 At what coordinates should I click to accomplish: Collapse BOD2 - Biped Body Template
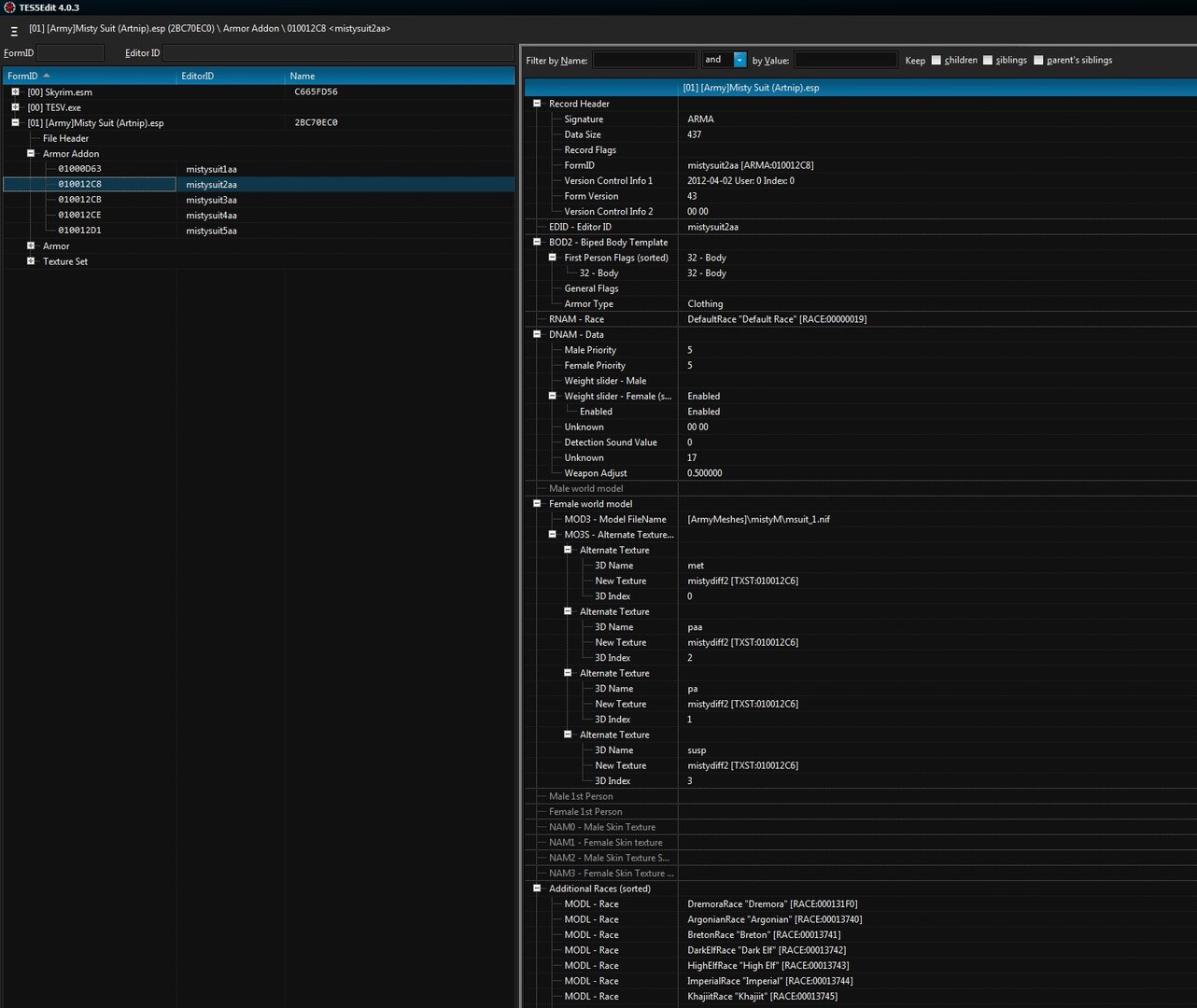pyautogui.click(x=537, y=242)
